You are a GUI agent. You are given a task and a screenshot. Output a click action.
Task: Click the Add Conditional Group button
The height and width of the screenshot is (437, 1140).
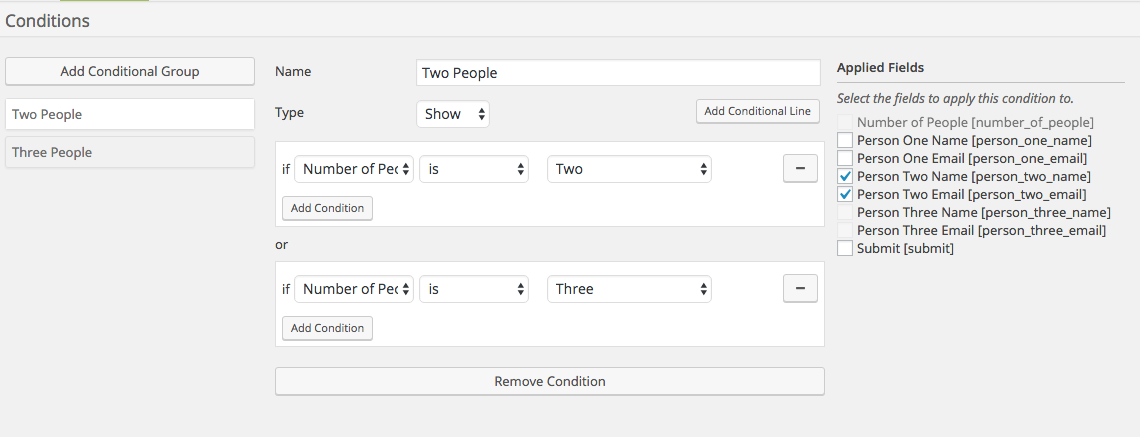tap(130, 71)
